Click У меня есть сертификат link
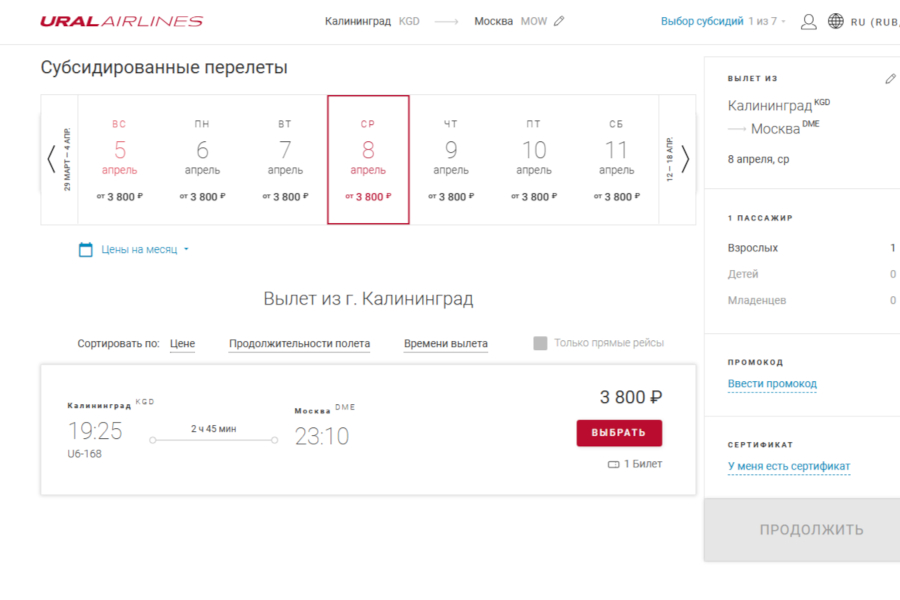Image resolution: width=900 pixels, height=600 pixels. coord(789,466)
